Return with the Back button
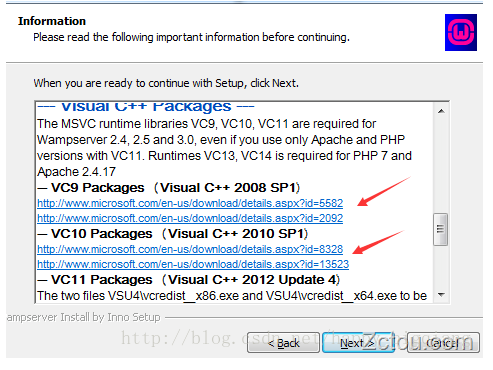The height and width of the screenshot is (370, 493). point(284,342)
